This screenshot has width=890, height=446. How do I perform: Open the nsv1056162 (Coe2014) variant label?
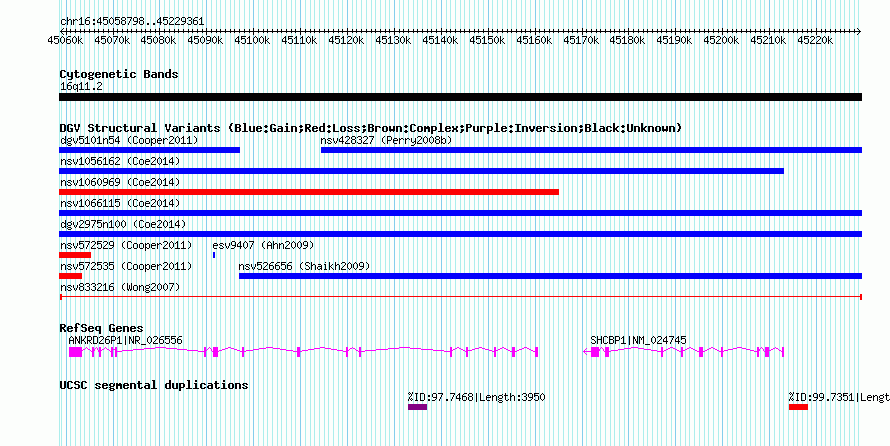[120, 161]
